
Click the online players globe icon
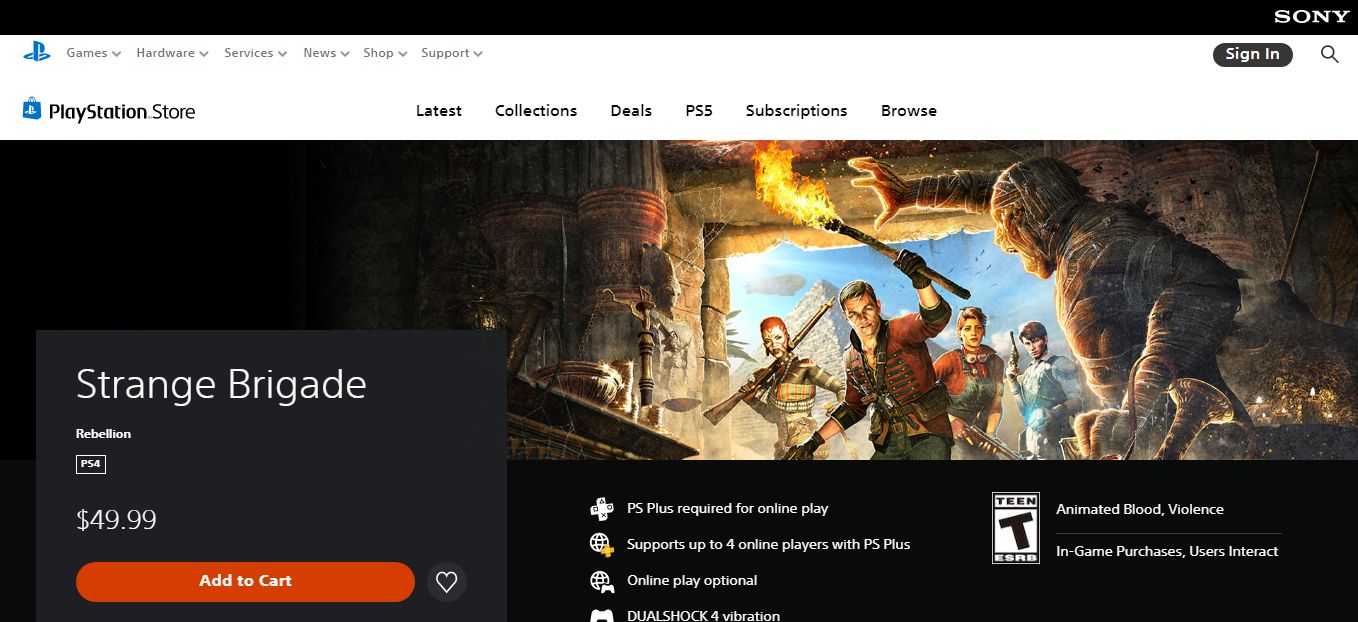pos(601,544)
